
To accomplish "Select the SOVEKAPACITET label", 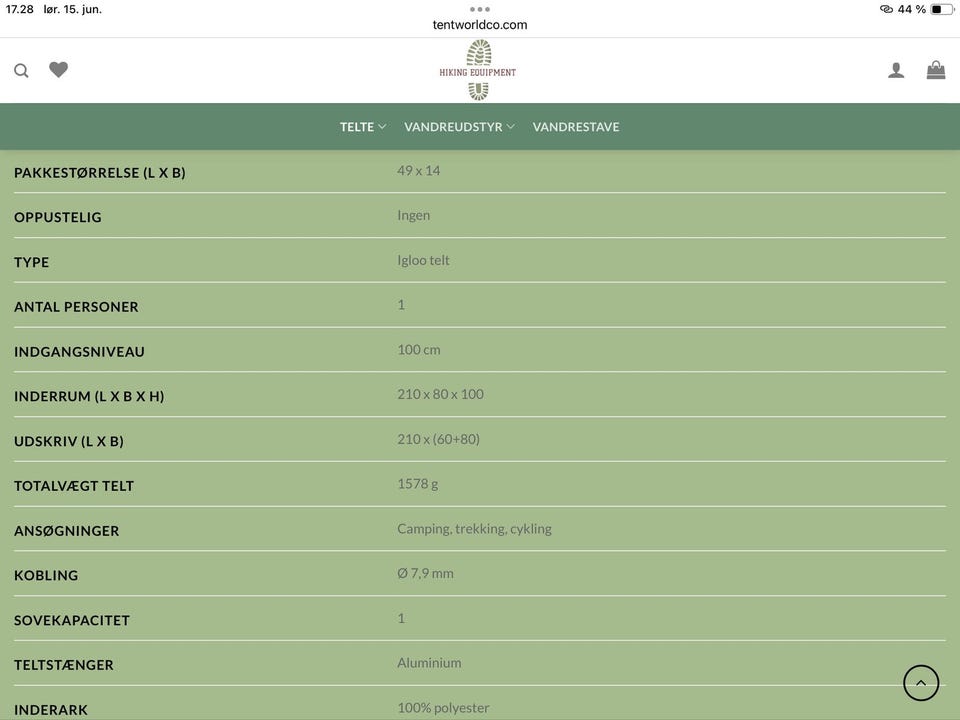I will pos(72,620).
